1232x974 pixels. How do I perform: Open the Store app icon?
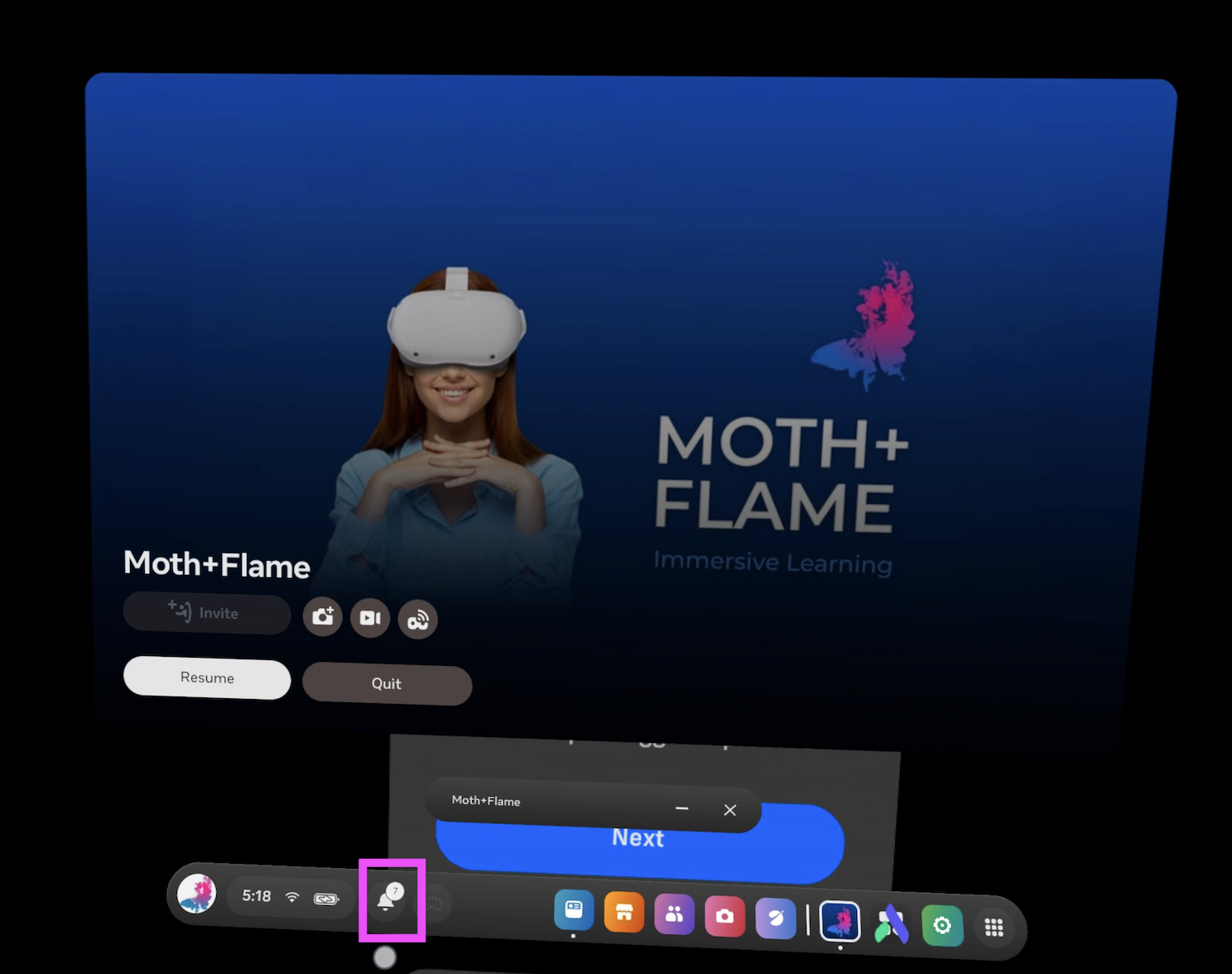point(624,913)
